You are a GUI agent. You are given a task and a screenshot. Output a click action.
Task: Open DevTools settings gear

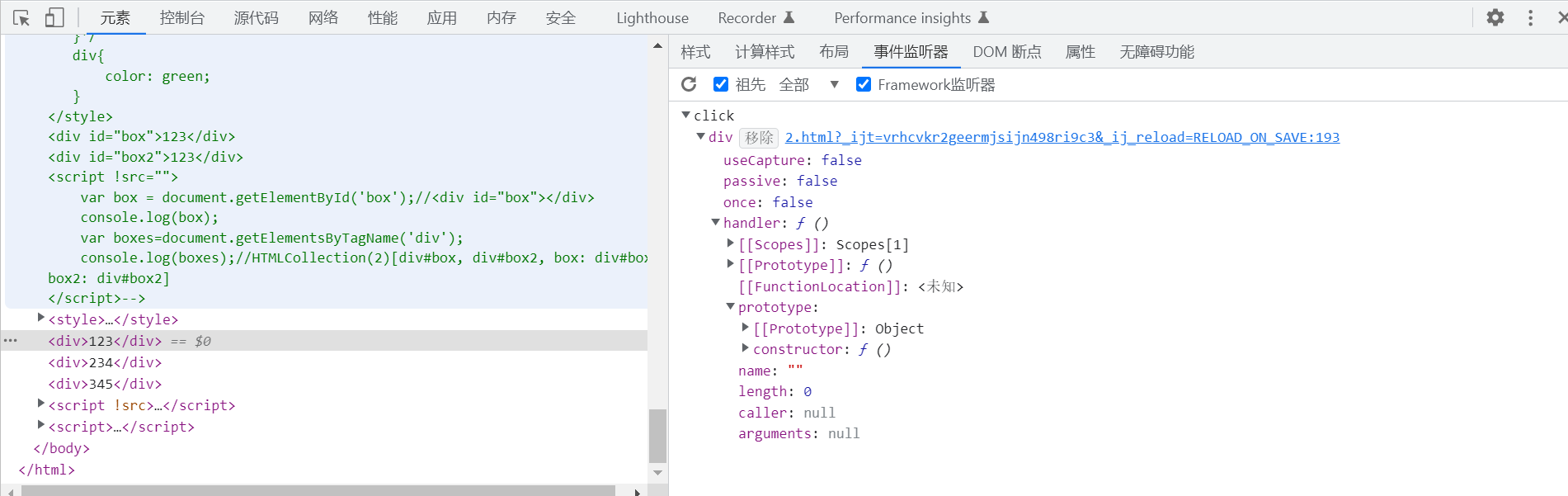[1495, 17]
